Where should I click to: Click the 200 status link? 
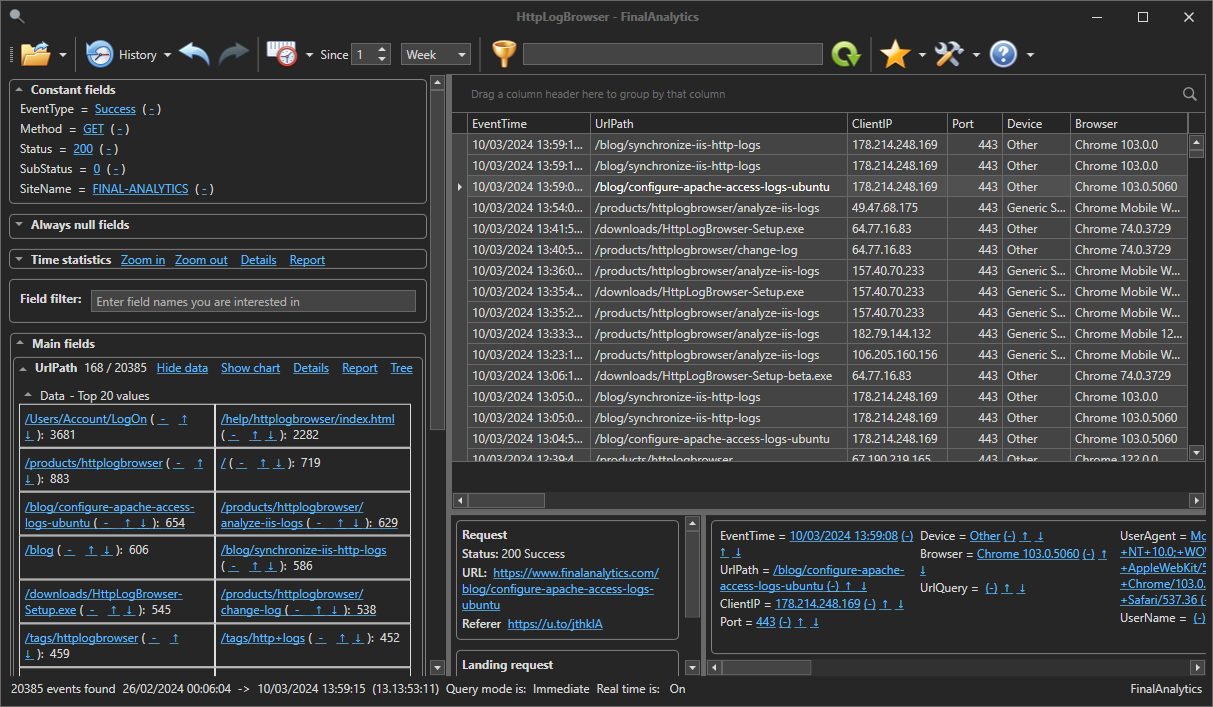[x=83, y=149]
